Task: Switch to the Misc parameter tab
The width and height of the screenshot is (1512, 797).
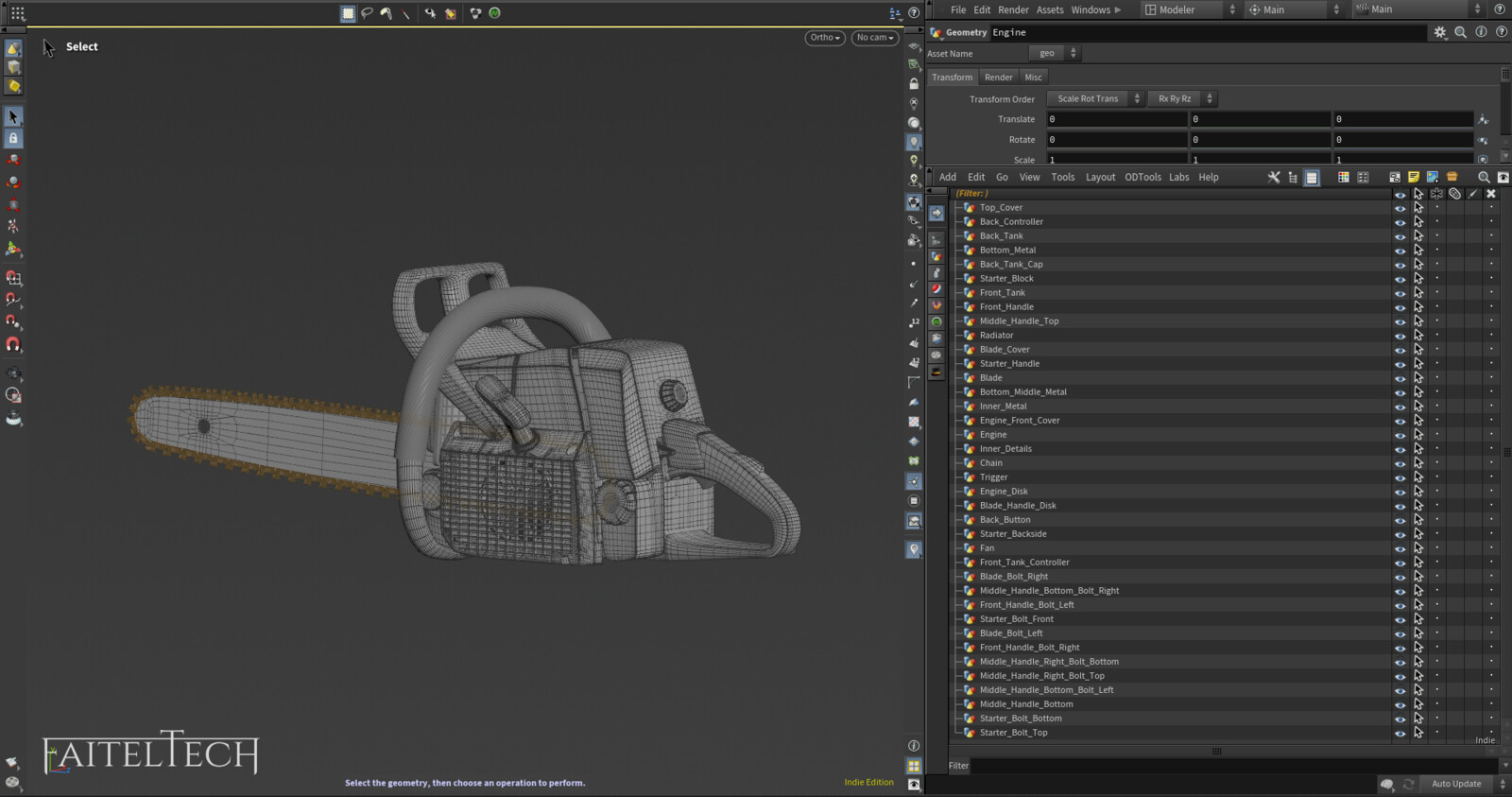Action: (1034, 78)
